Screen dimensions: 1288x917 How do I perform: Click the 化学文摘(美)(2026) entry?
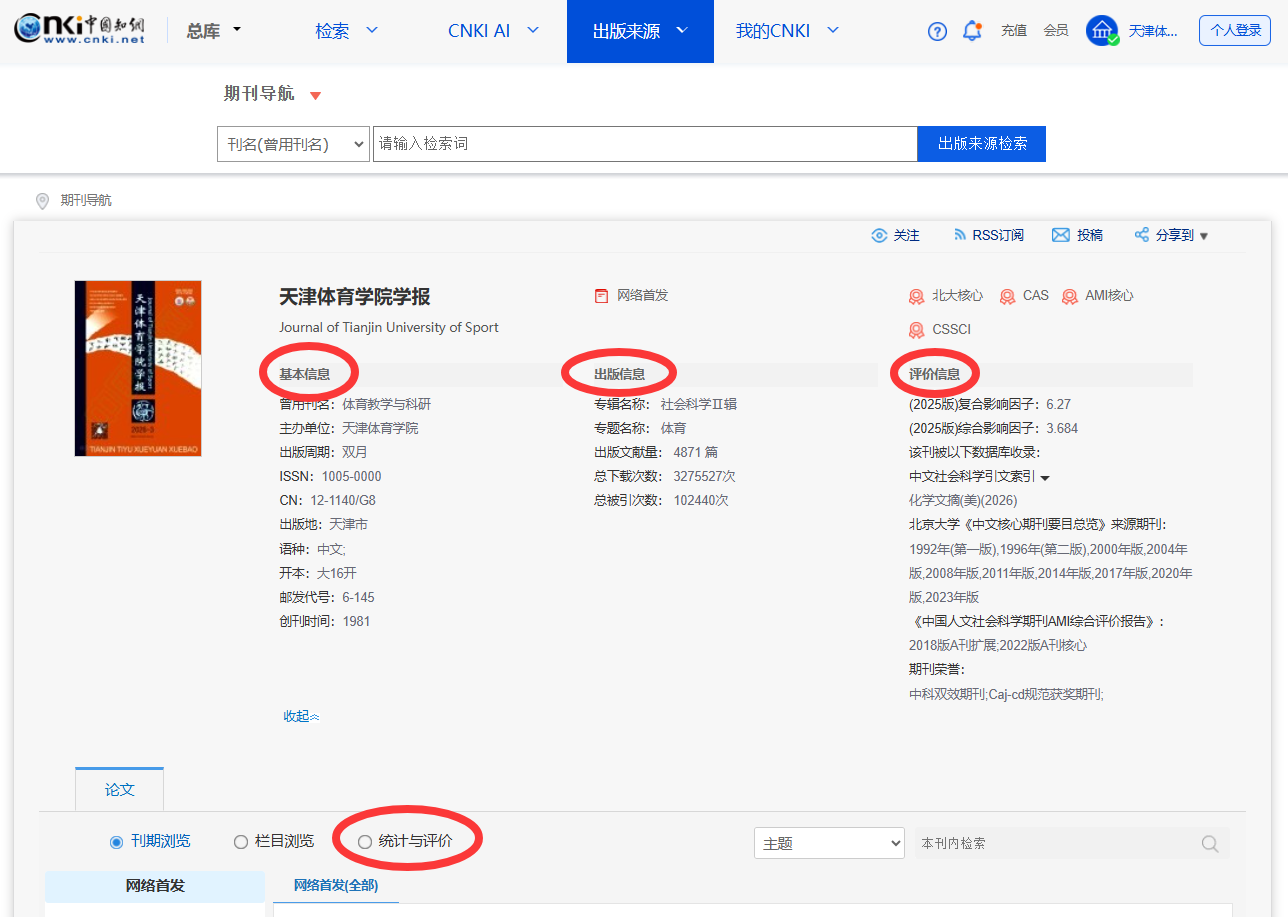point(963,501)
